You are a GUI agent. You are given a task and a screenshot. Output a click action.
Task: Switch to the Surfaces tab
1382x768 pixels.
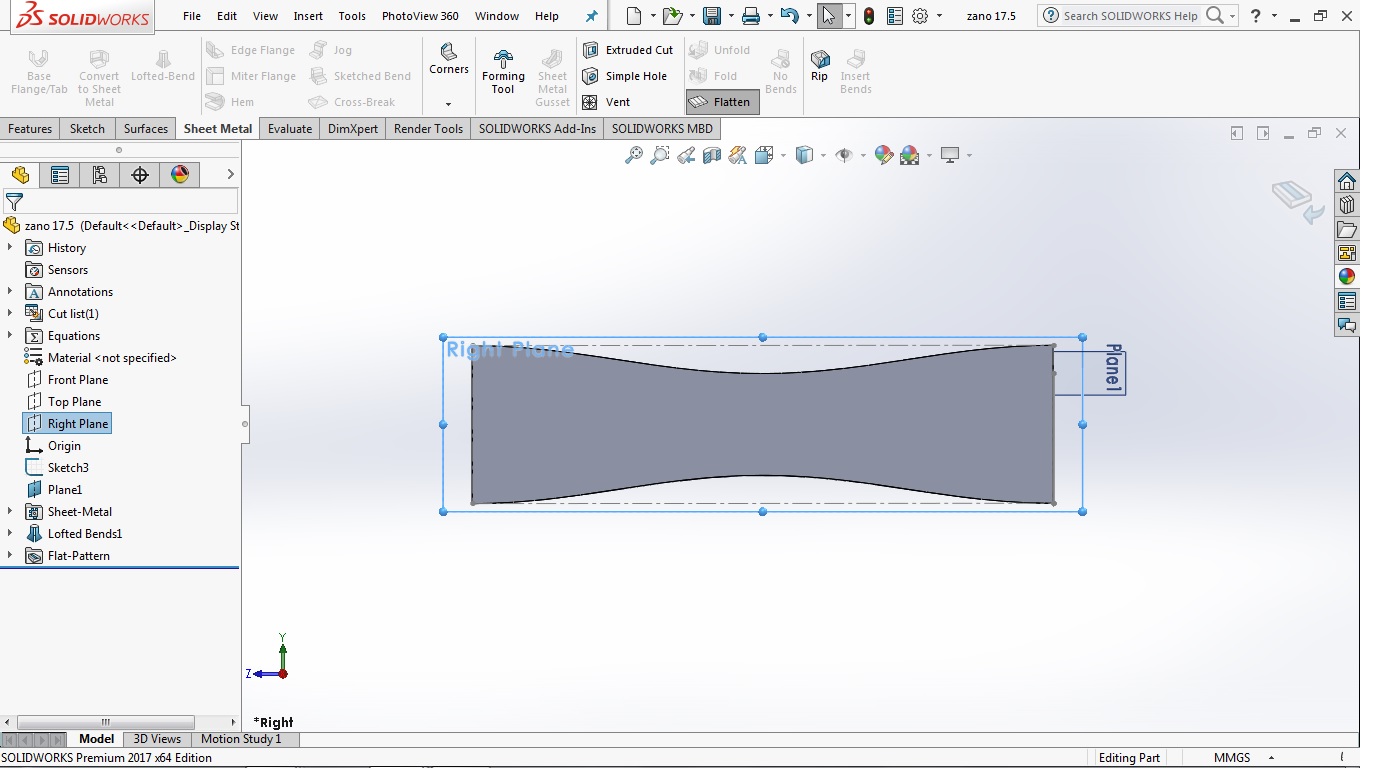pos(146,129)
